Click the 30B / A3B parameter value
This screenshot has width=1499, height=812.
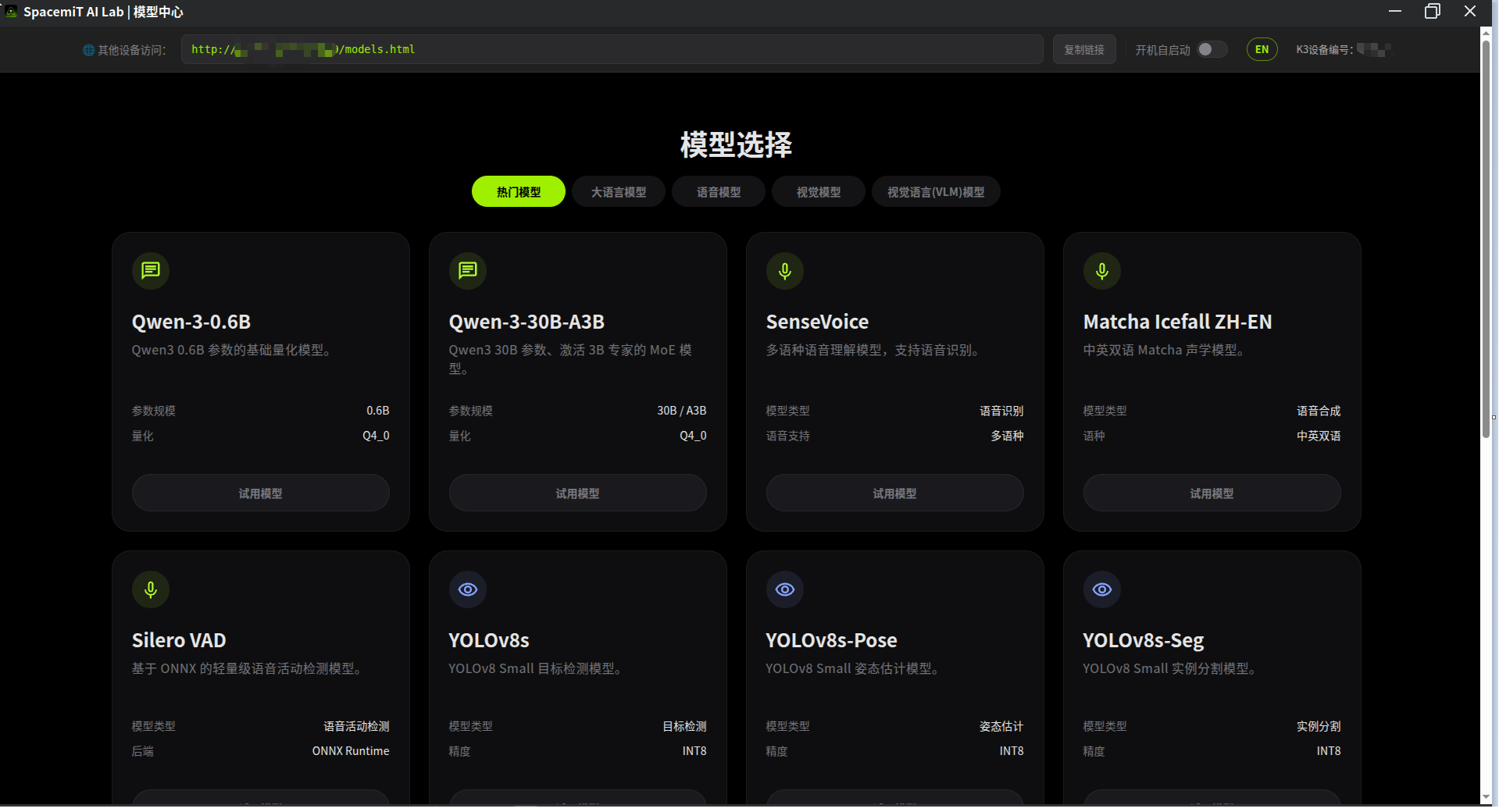click(x=681, y=411)
